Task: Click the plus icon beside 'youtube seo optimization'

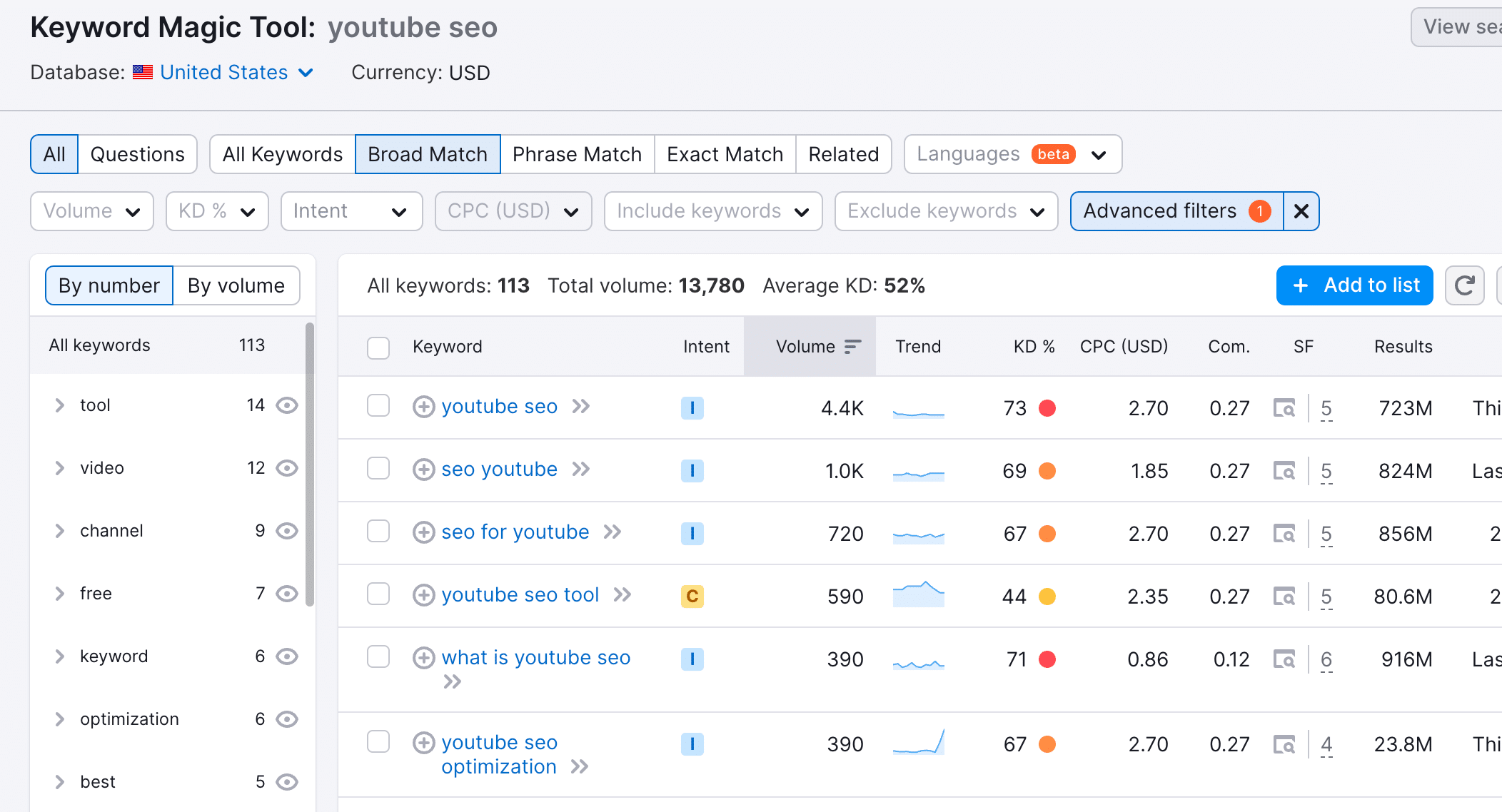Action: (x=424, y=743)
